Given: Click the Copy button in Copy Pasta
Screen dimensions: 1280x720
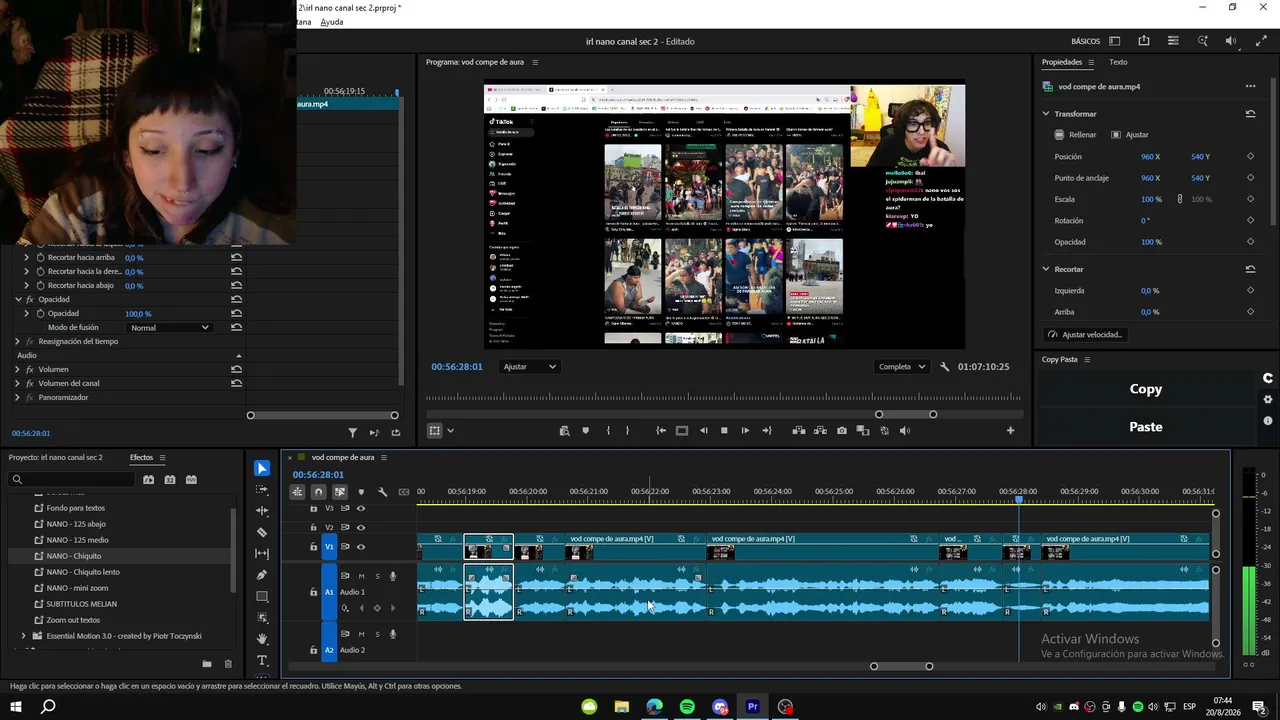Looking at the screenshot, I should tap(1146, 389).
